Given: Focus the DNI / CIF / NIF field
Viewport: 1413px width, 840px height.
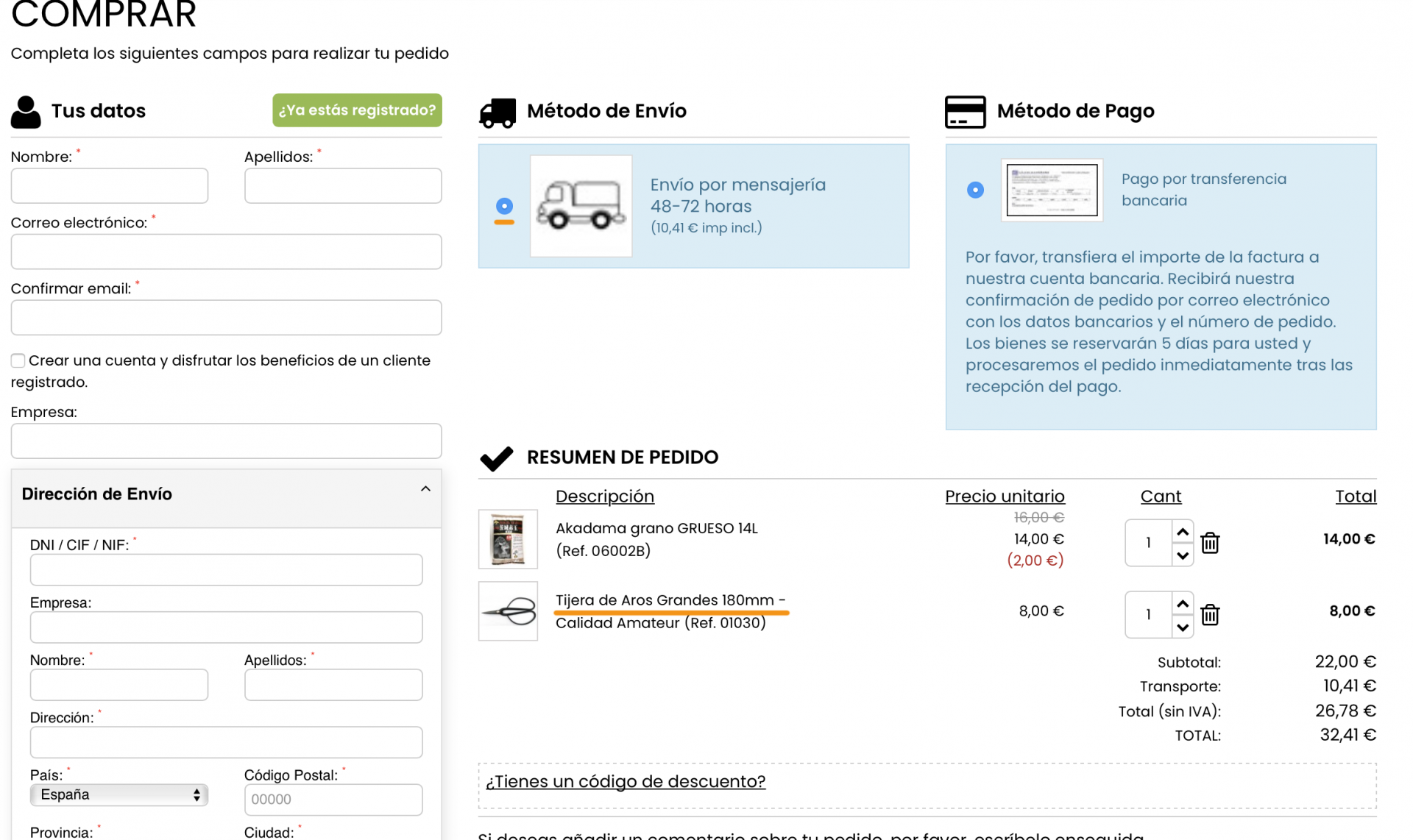Looking at the screenshot, I should (227, 570).
